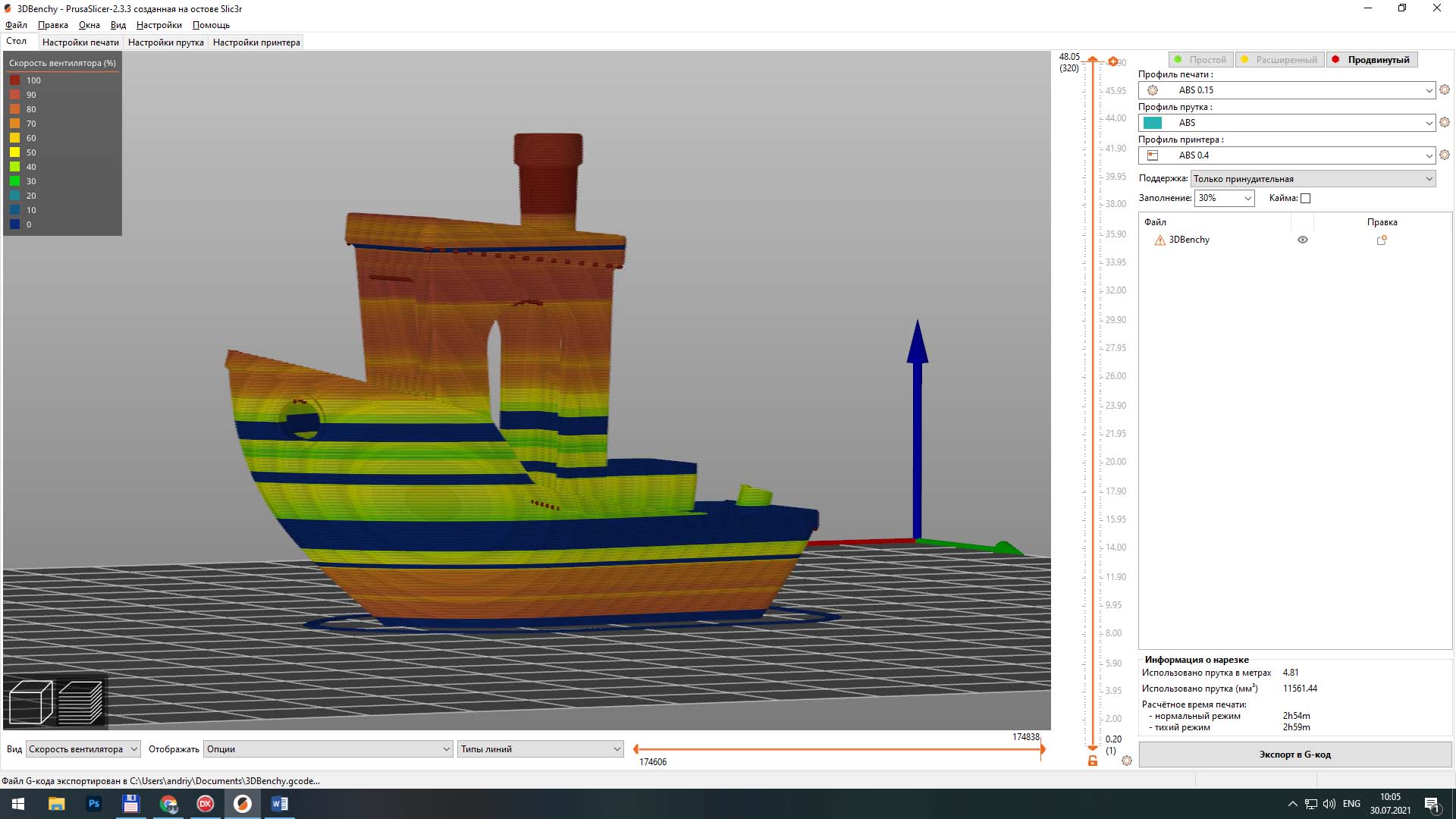The width and height of the screenshot is (1456, 819).
Task: Switch to 3D editor view cube icon
Action: pyautogui.click(x=30, y=701)
